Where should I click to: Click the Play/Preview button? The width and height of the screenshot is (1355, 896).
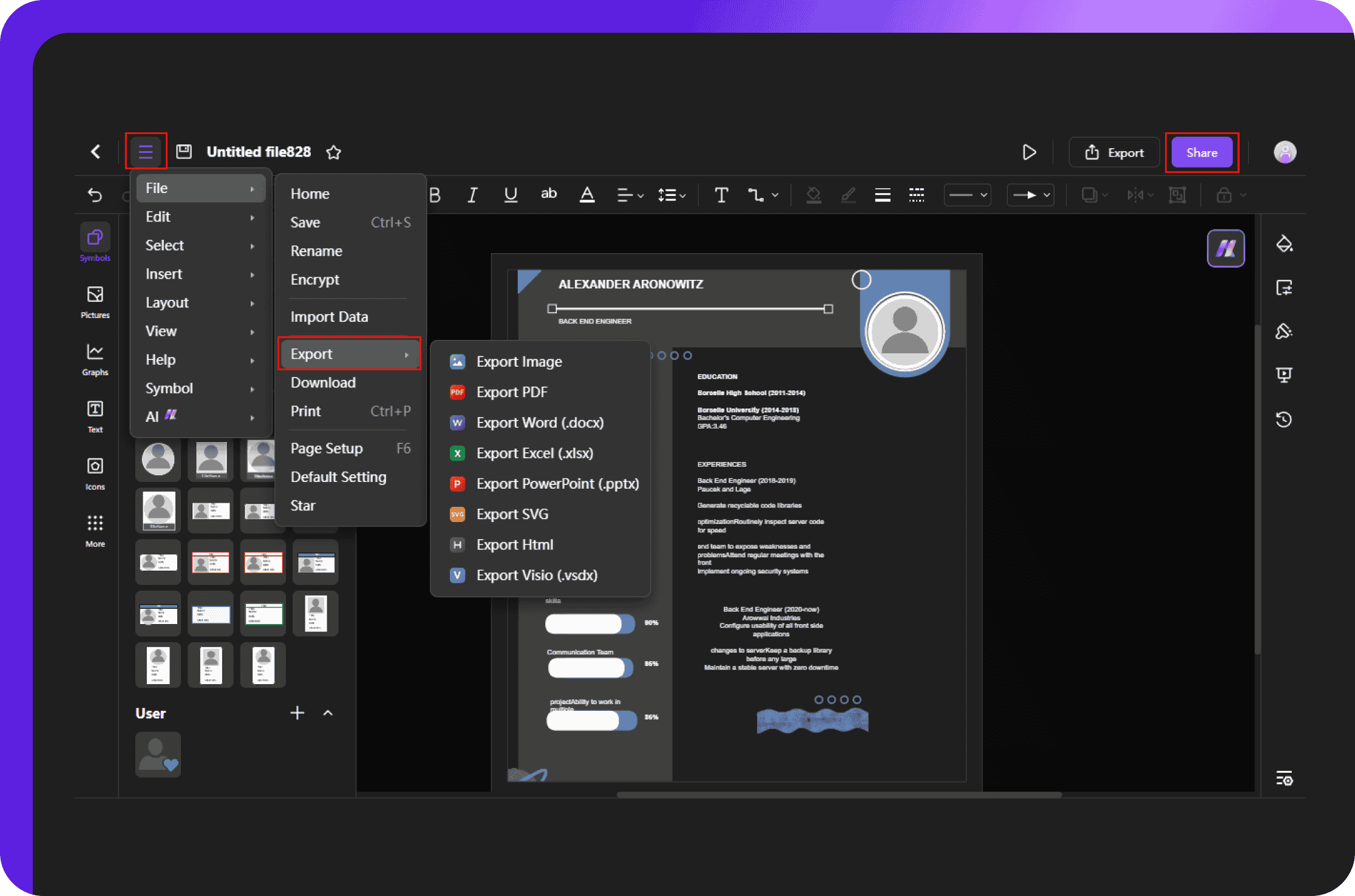tap(1031, 152)
